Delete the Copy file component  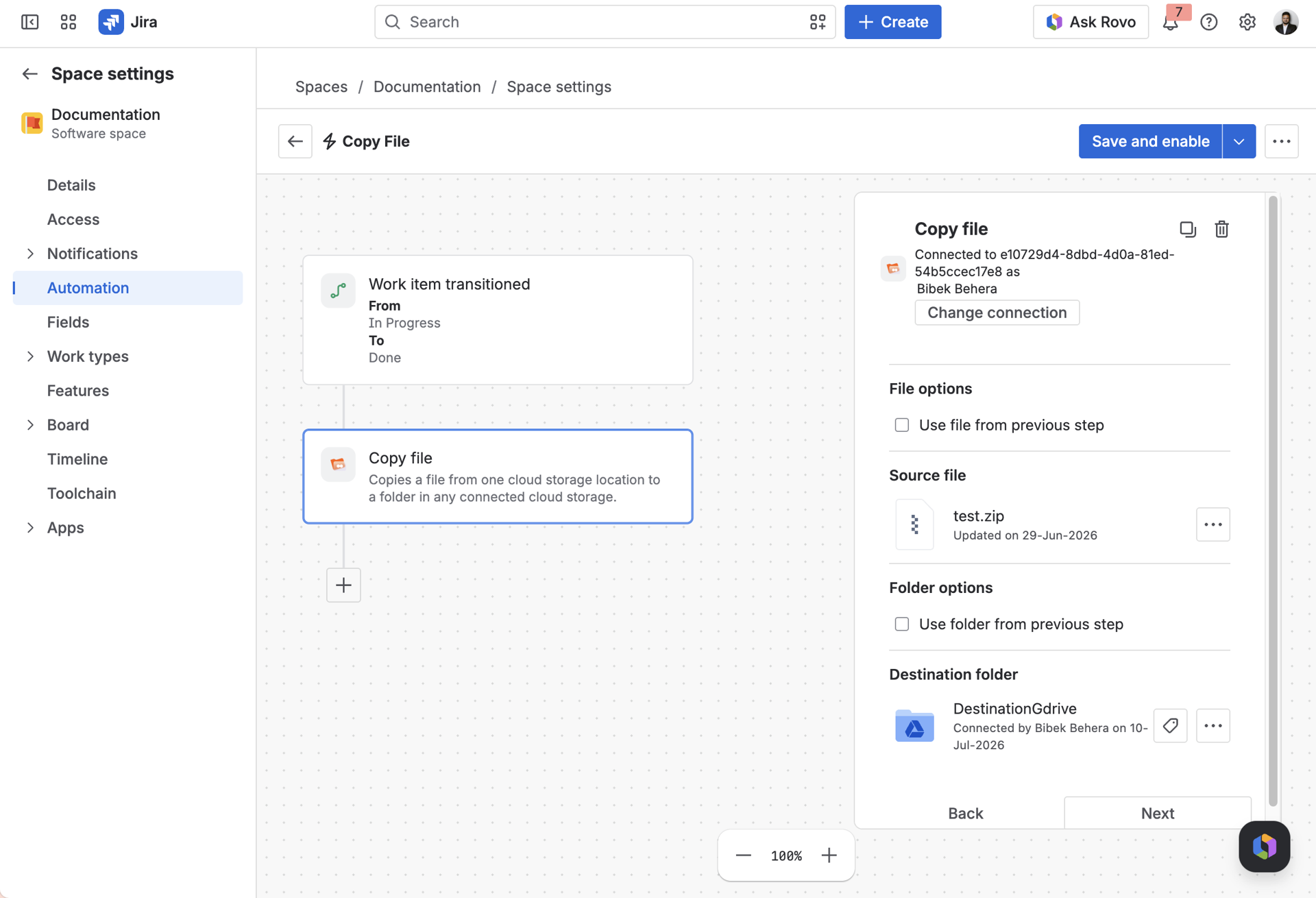pyautogui.click(x=1221, y=229)
